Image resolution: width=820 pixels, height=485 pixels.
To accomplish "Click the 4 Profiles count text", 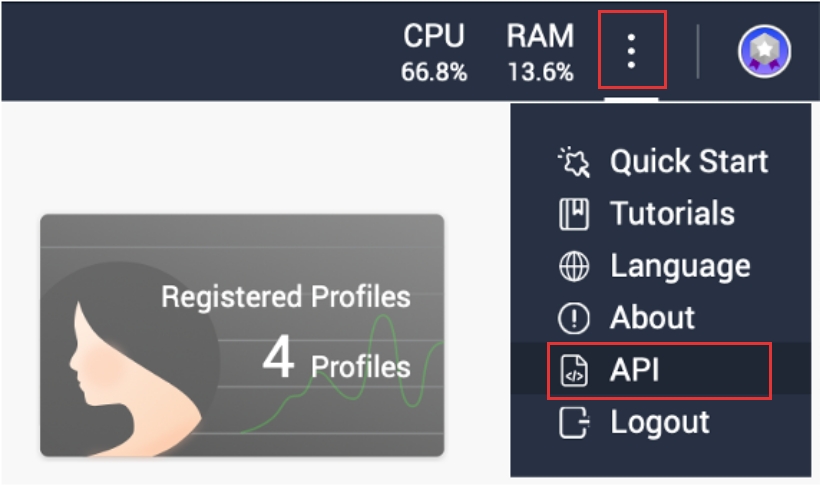I will (x=336, y=362).
